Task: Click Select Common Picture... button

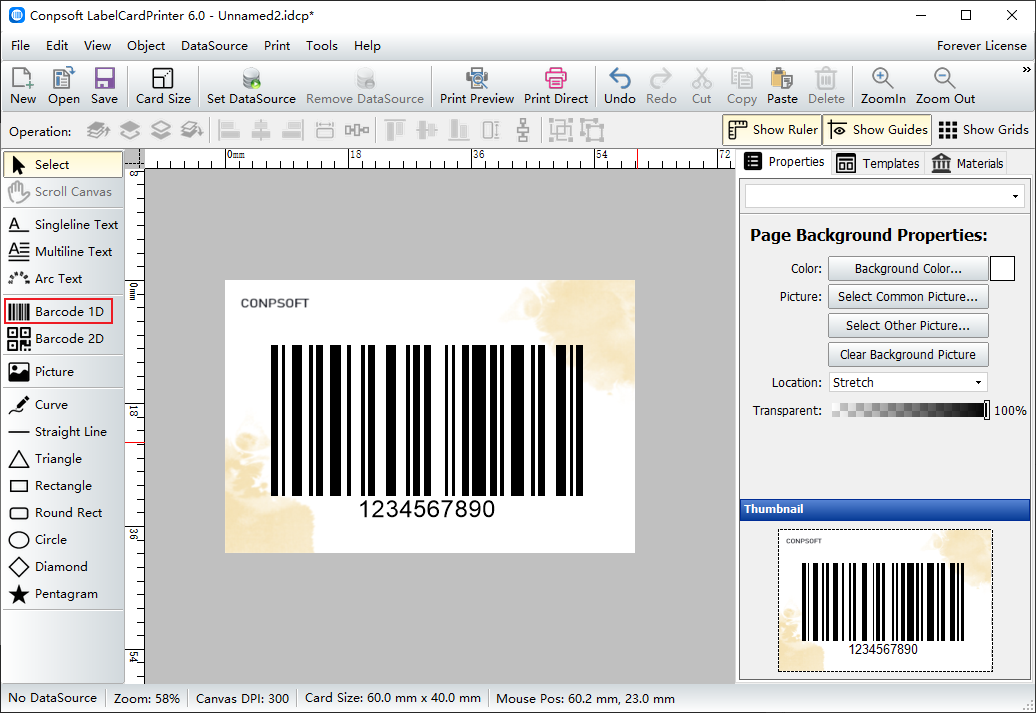Action: [908, 297]
